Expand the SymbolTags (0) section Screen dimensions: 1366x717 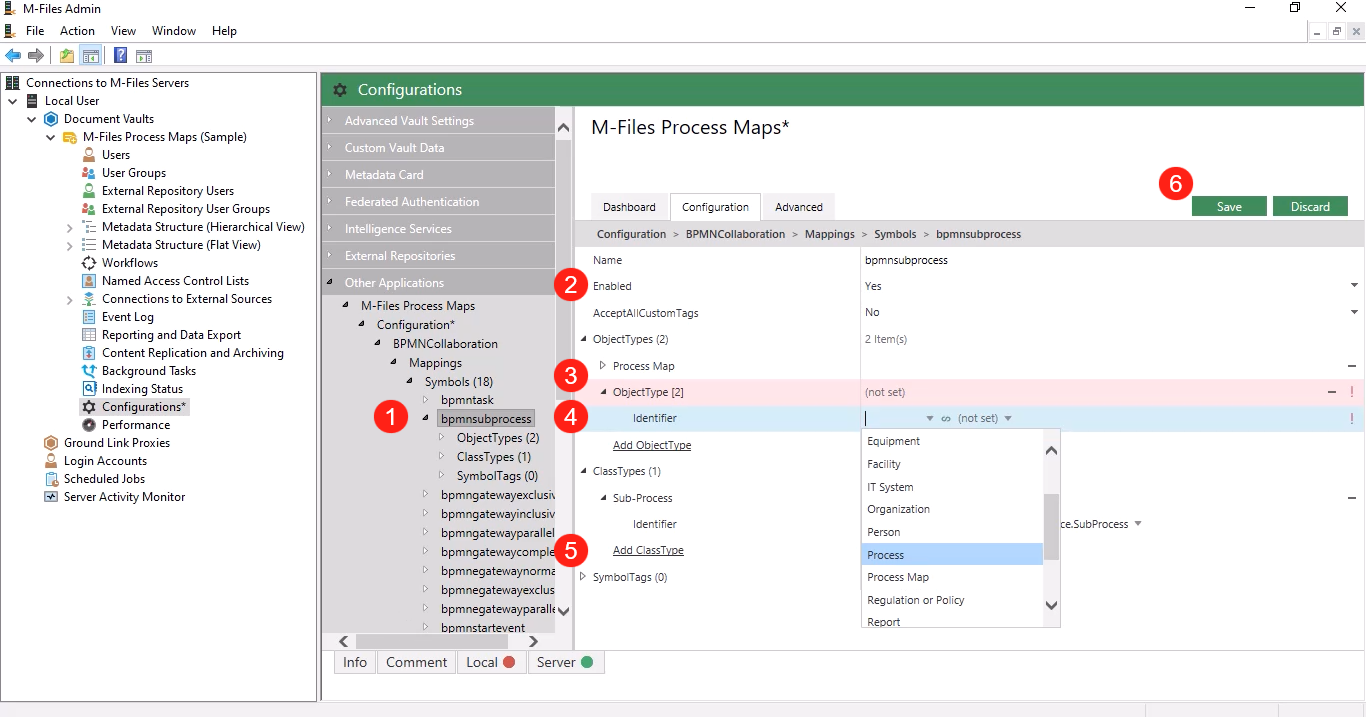coord(584,577)
